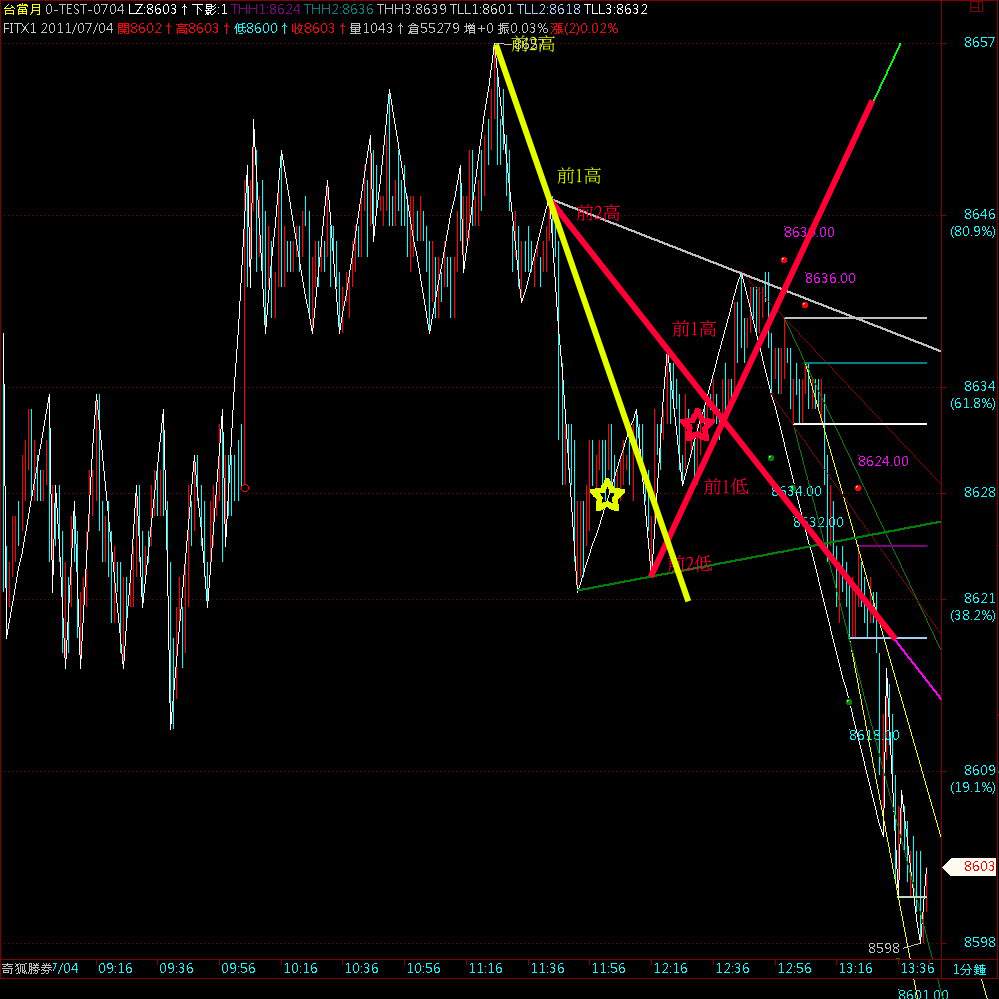Click the red star marker on chart
The image size is (999, 999).
(x=697, y=425)
